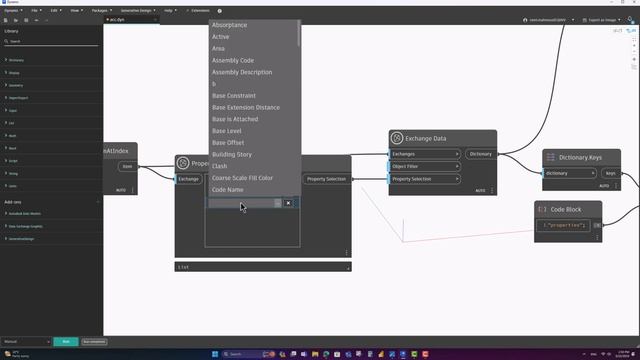Screen dimensions: 640x360
Task: Click the teal Run button
Action: 66,342
